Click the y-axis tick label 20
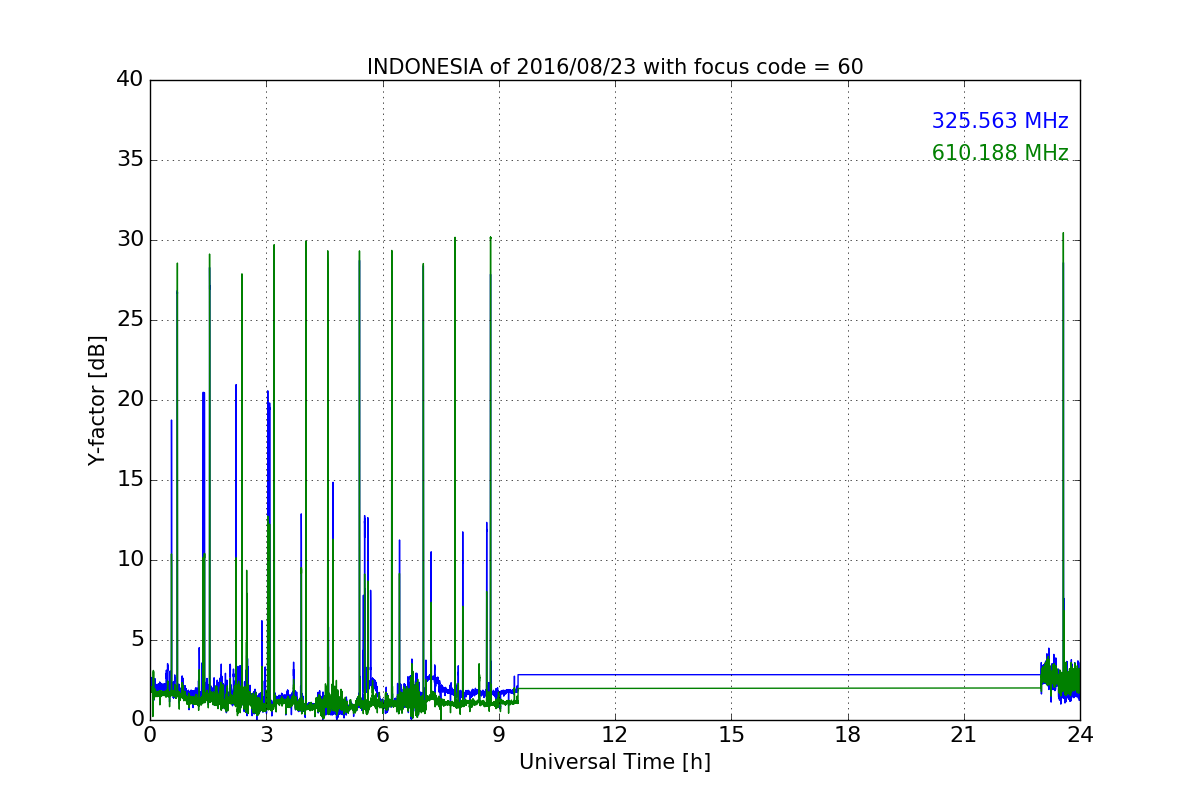Viewport: 1200px width, 800px height. [x=129, y=400]
